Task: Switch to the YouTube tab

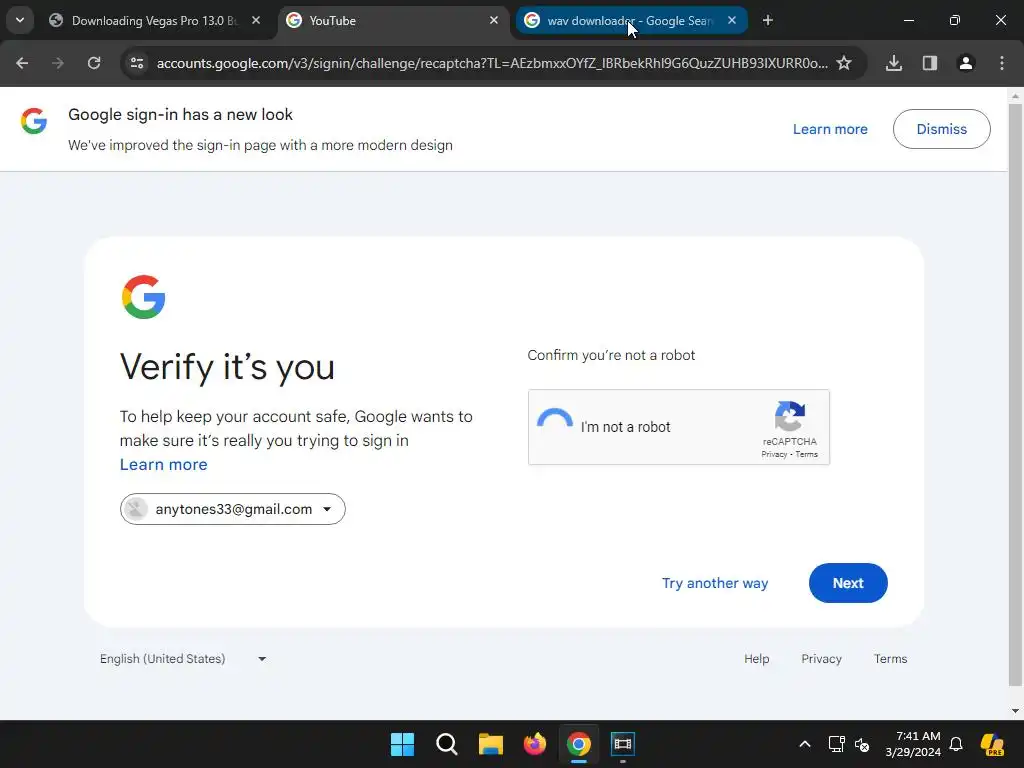Action: tap(394, 21)
